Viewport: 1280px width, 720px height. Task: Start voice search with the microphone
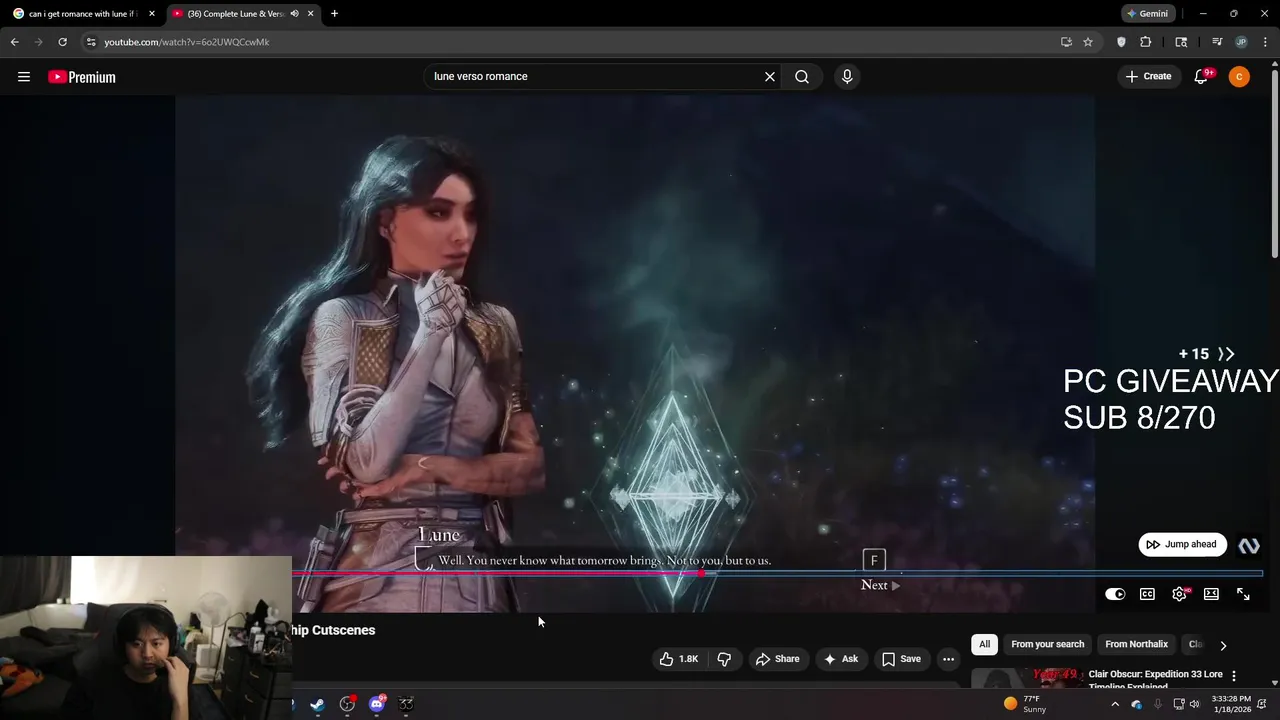[847, 77]
